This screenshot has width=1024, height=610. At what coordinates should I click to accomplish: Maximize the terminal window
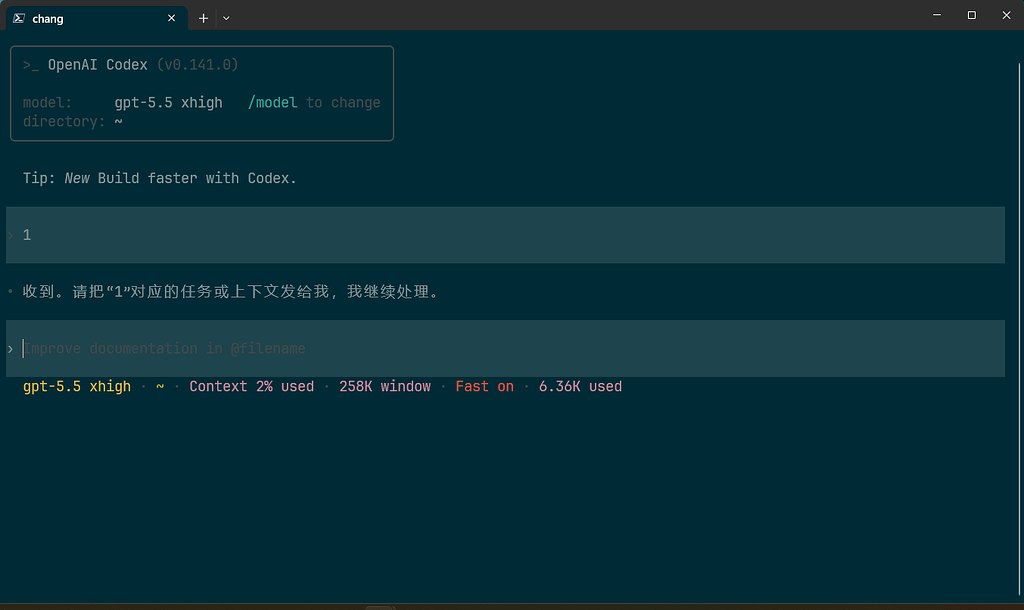click(x=971, y=15)
